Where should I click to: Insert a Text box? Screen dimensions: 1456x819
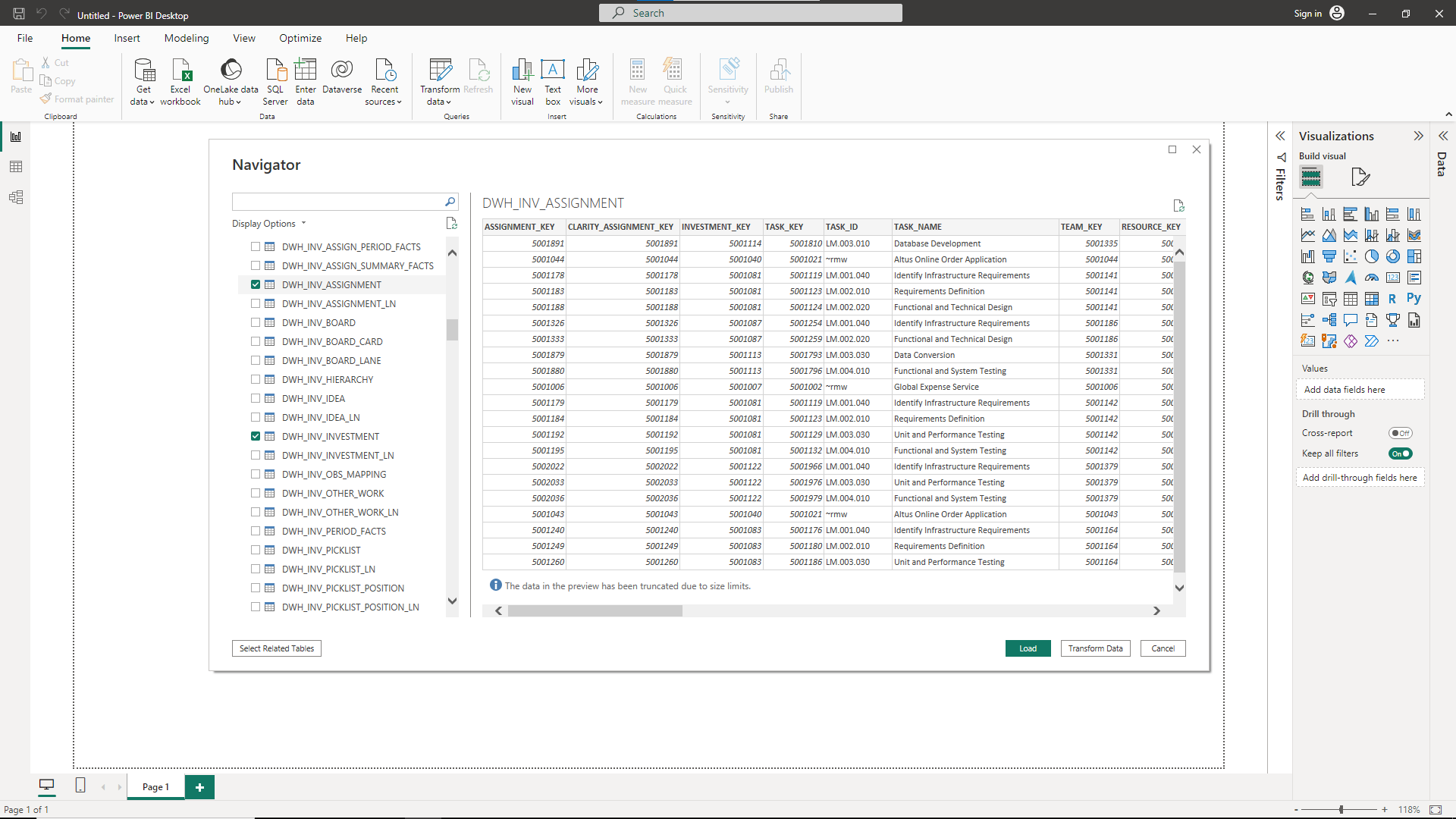[553, 82]
